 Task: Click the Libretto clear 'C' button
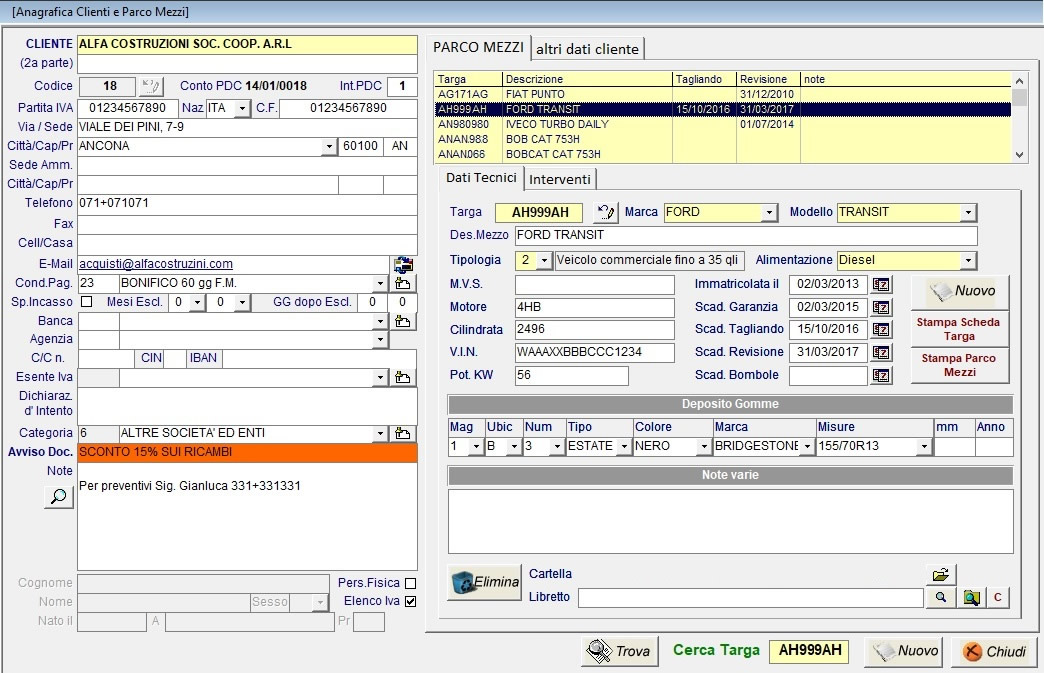click(x=997, y=598)
